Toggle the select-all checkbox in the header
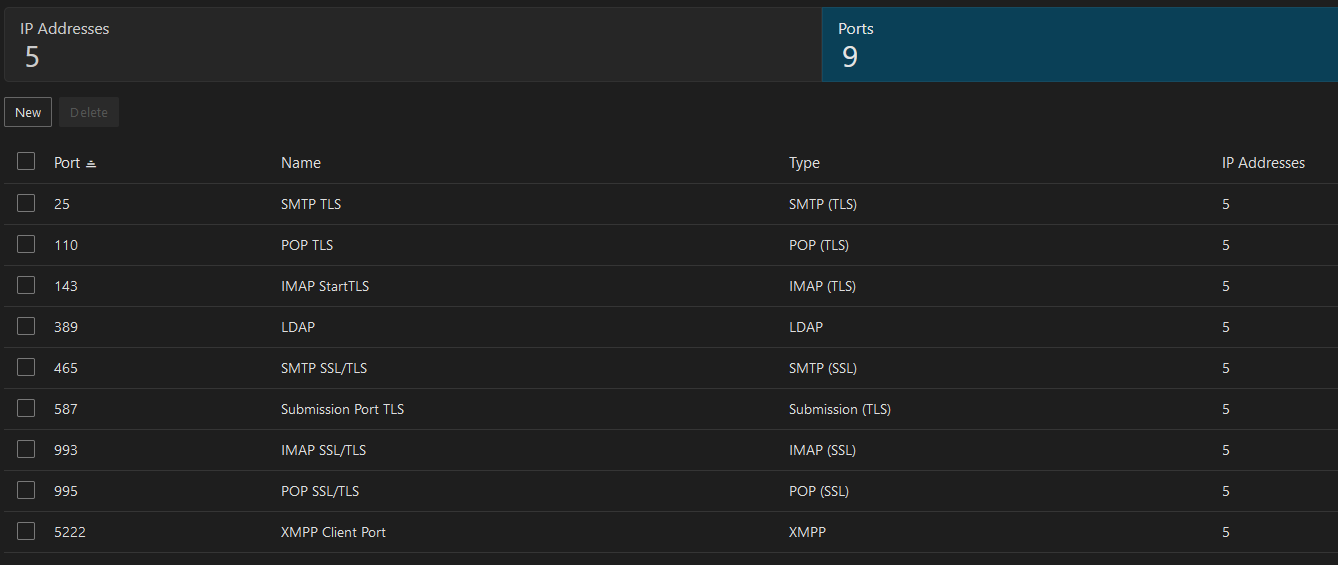The image size is (1338, 565). coord(26,162)
